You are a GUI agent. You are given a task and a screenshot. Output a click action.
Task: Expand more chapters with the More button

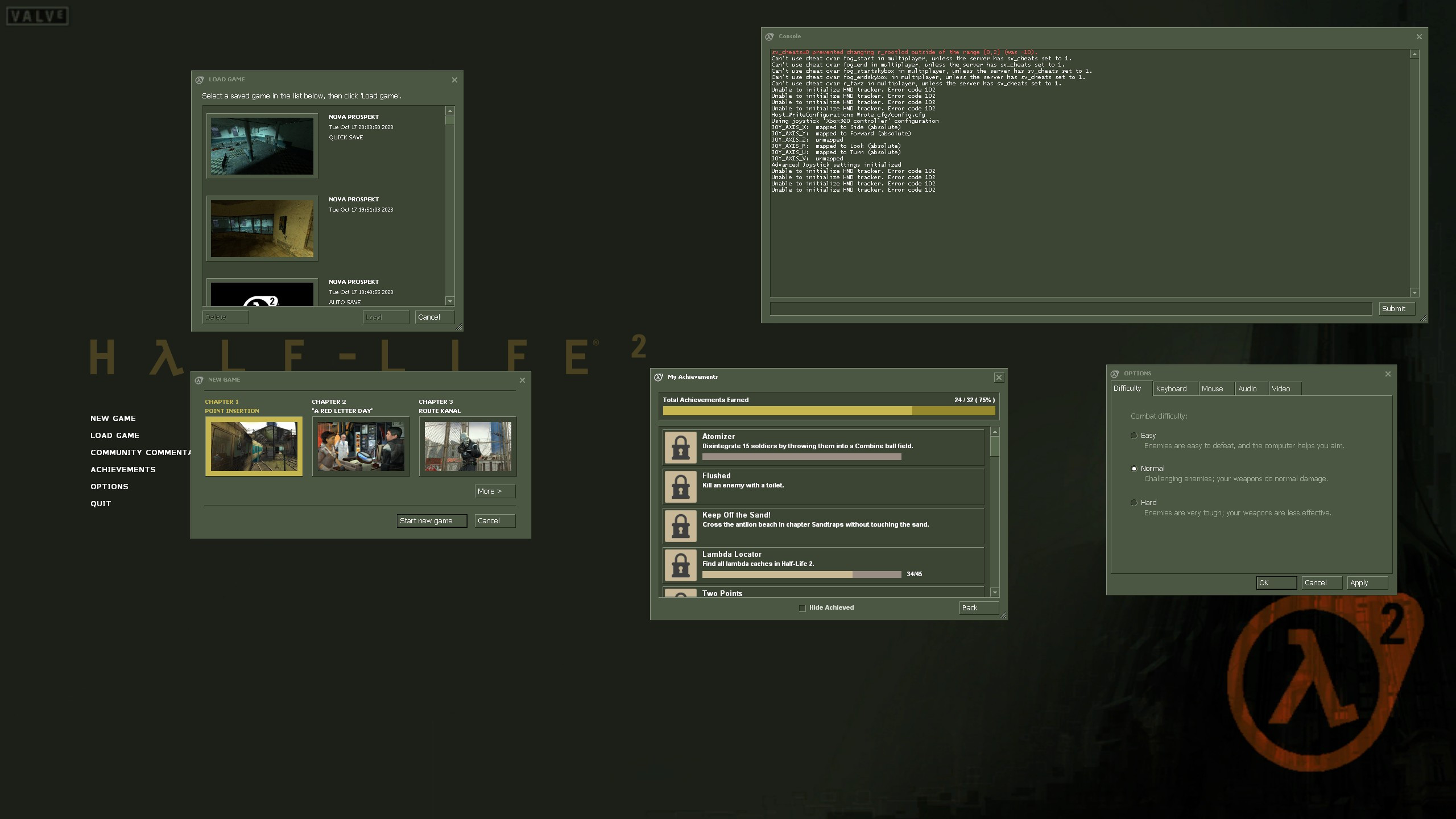pos(494,491)
